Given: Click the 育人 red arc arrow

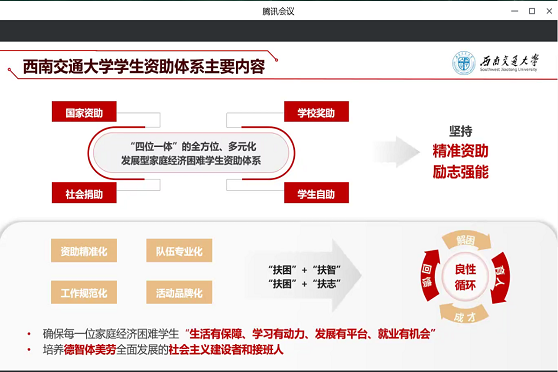Looking at the screenshot, I should 500,278.
